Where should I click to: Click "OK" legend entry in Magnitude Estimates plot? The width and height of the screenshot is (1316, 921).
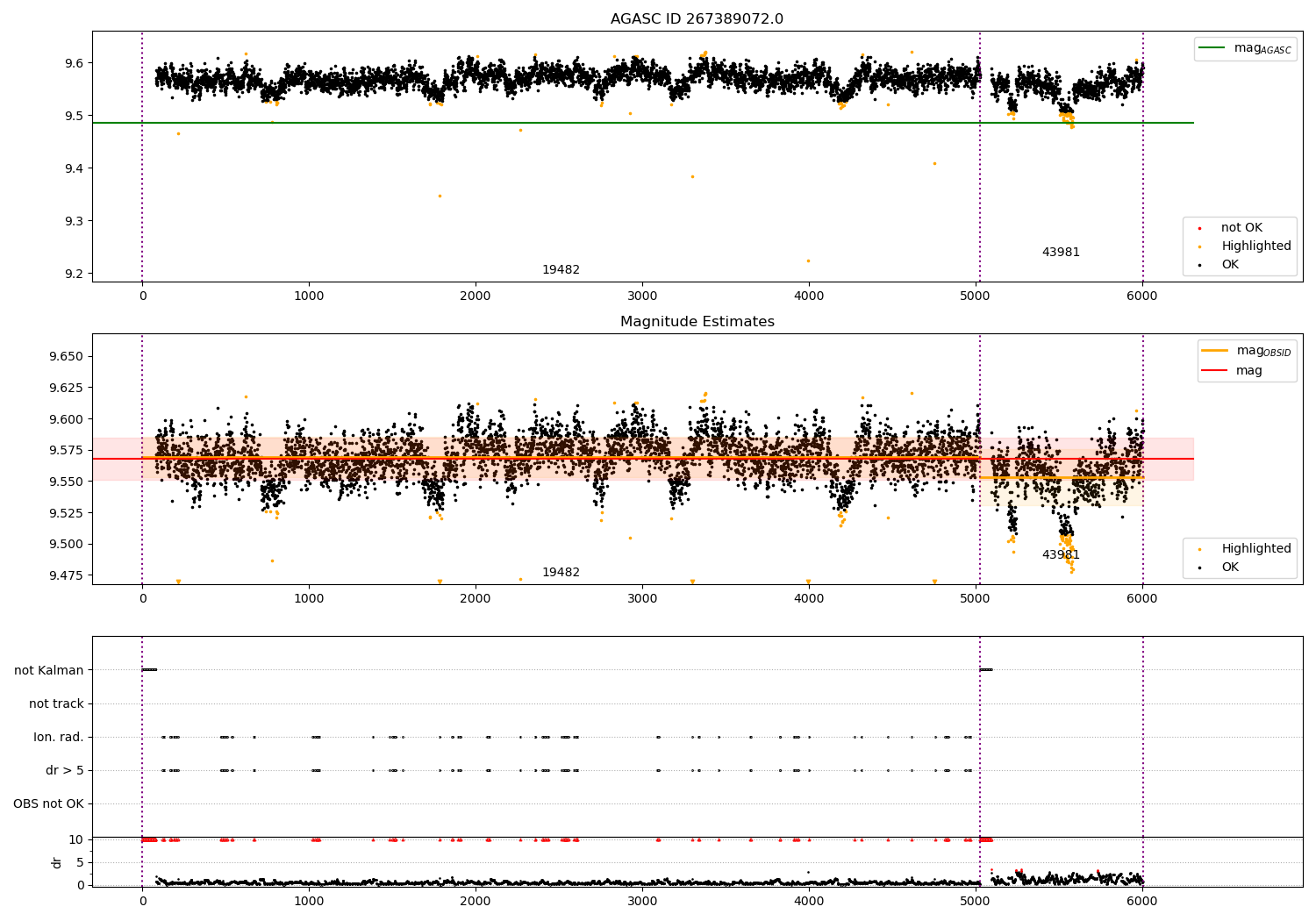(x=1230, y=568)
